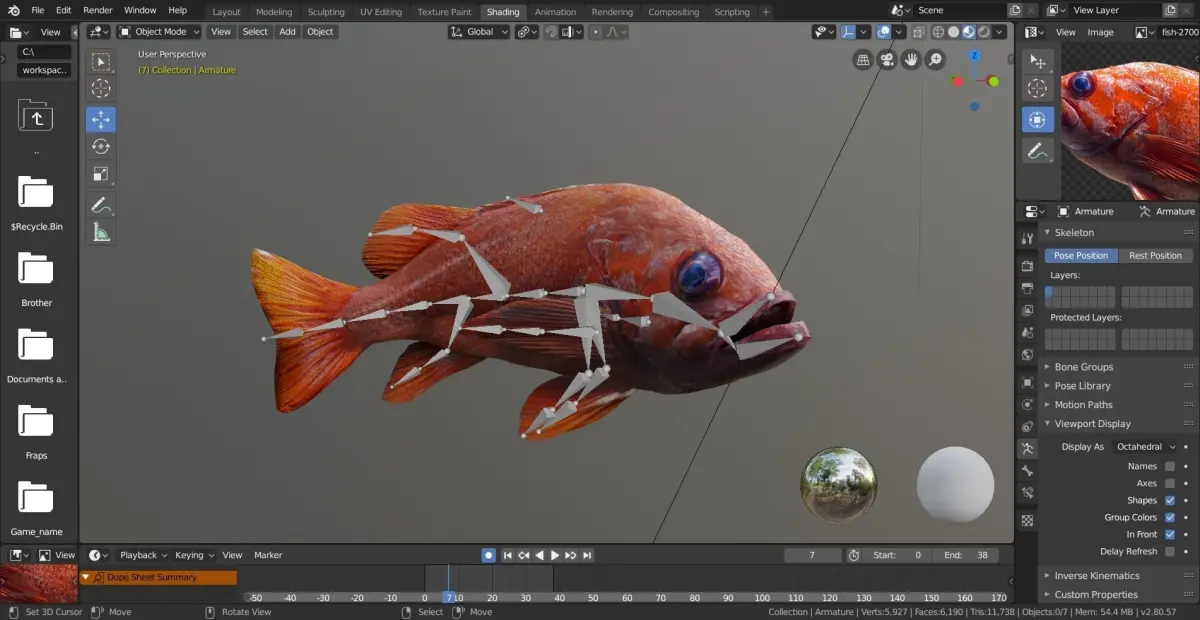The image size is (1200, 620).
Task: Expand the Bone Groups panel
Action: point(1083,367)
